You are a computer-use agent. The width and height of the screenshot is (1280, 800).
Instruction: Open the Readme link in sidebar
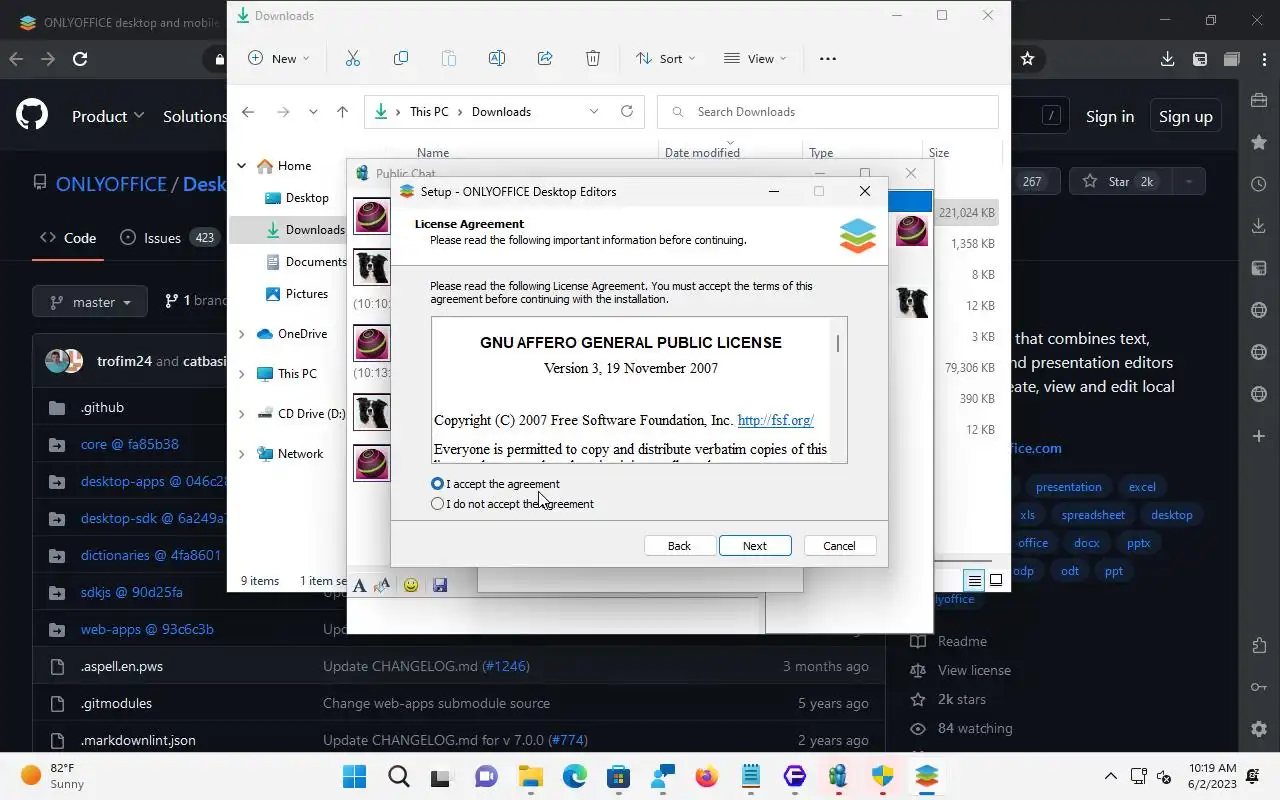[962, 642]
